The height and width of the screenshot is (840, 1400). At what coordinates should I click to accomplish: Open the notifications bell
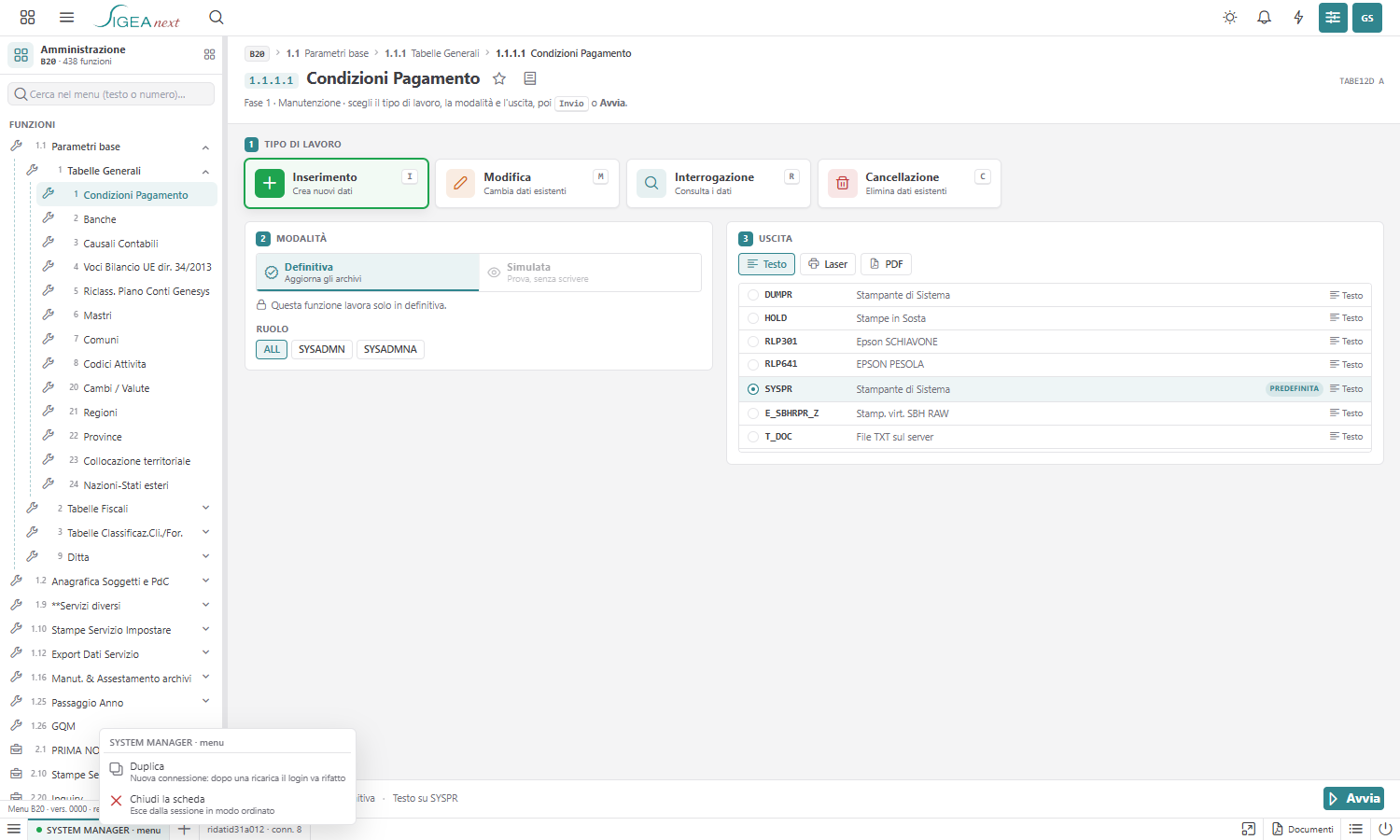tap(1264, 18)
